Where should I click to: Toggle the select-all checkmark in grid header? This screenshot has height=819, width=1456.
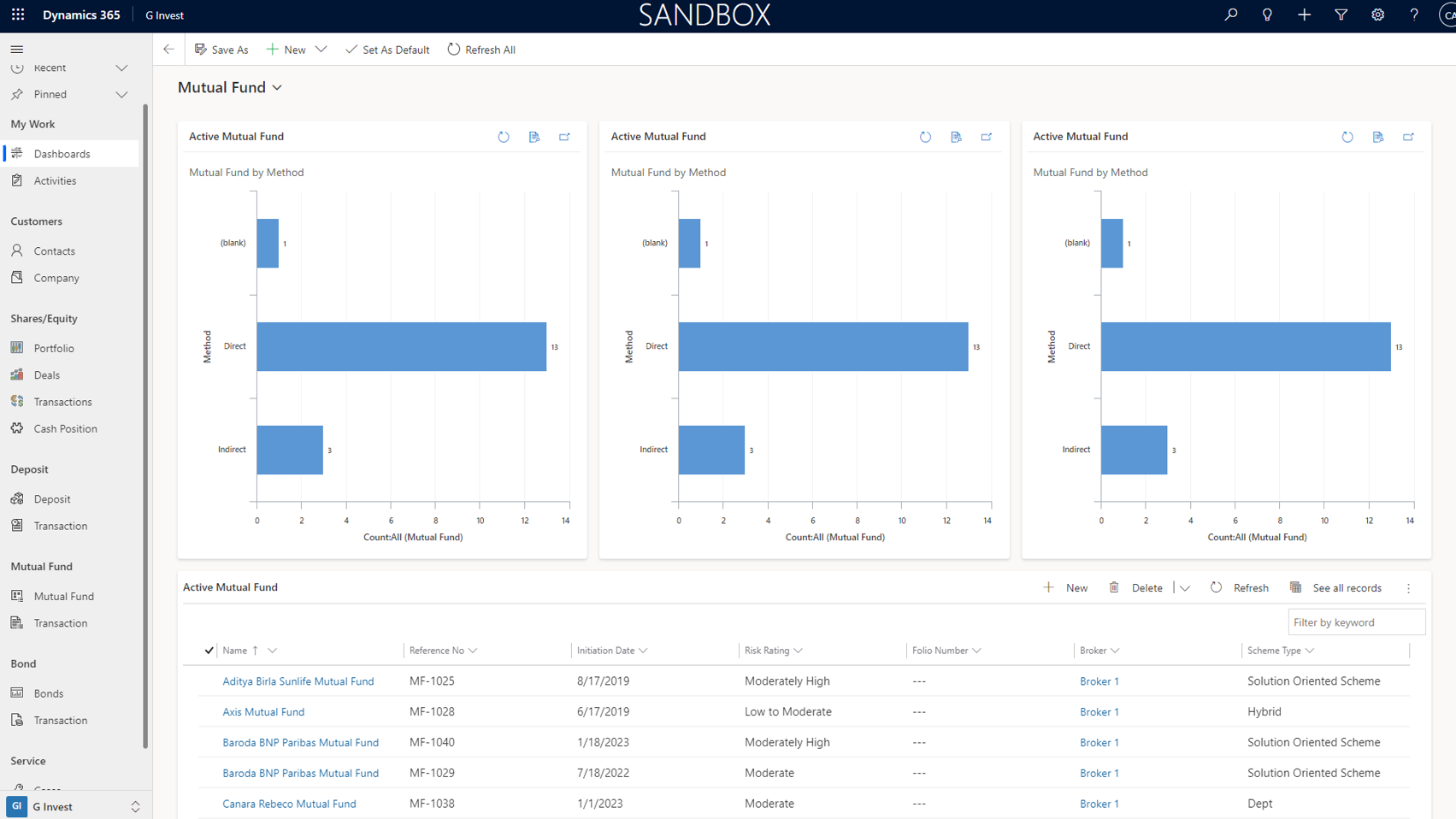point(209,651)
